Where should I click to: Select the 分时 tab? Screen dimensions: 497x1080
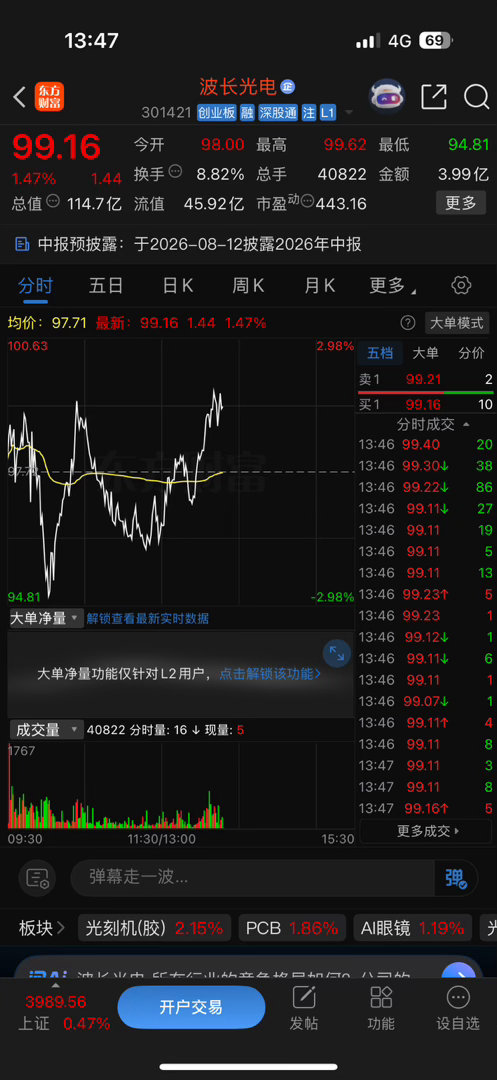pyautogui.click(x=35, y=285)
